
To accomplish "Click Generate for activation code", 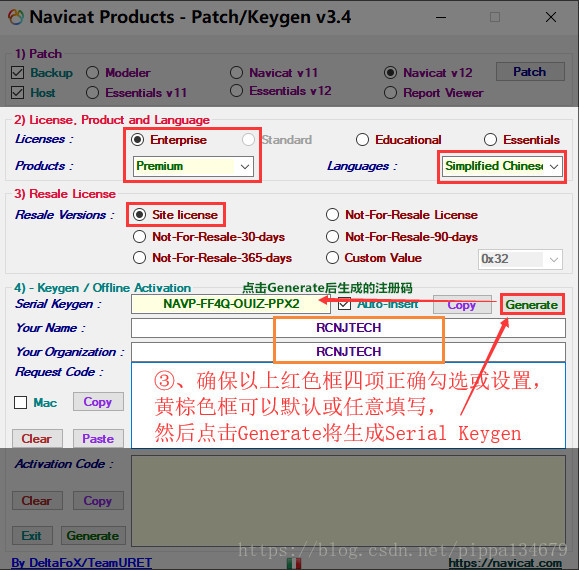I will click(93, 536).
